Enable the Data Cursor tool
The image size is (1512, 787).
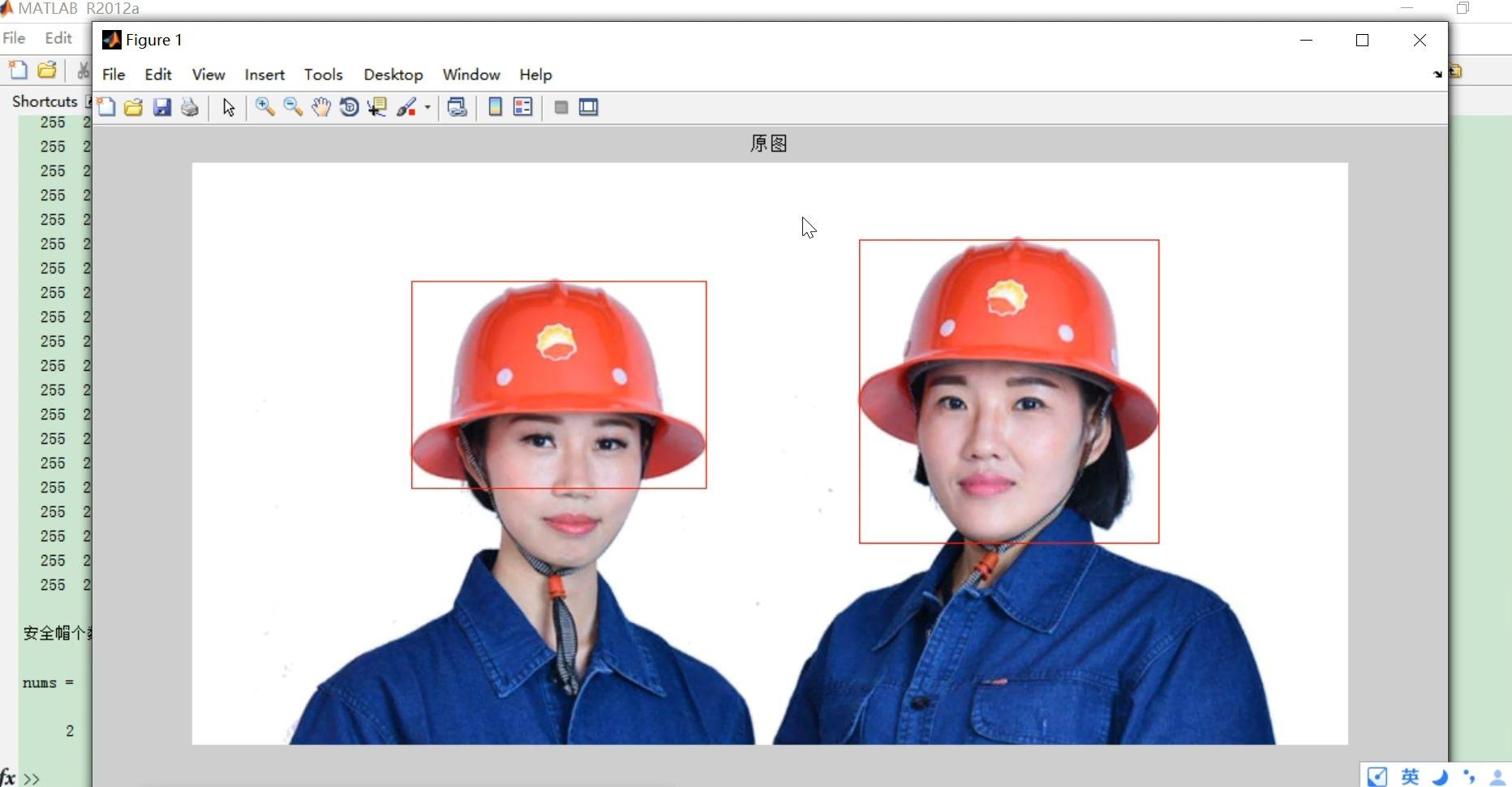tap(377, 107)
